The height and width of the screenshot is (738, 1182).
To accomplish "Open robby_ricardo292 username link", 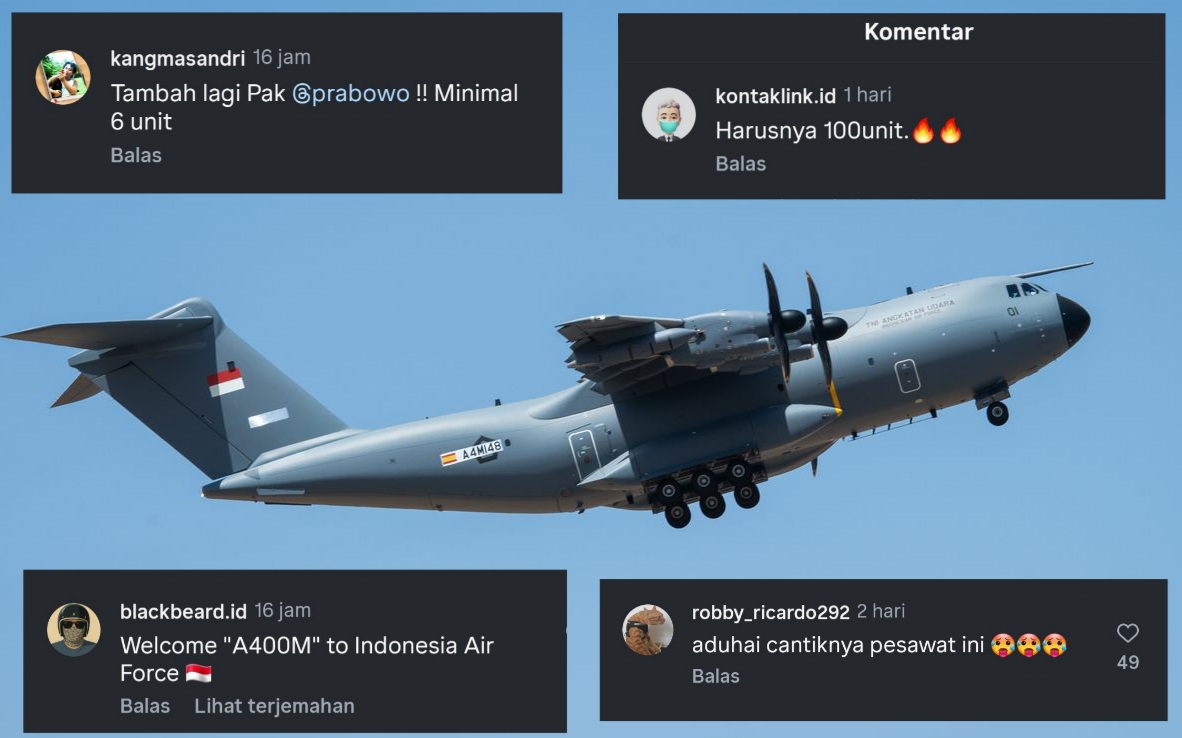I will coord(770,612).
